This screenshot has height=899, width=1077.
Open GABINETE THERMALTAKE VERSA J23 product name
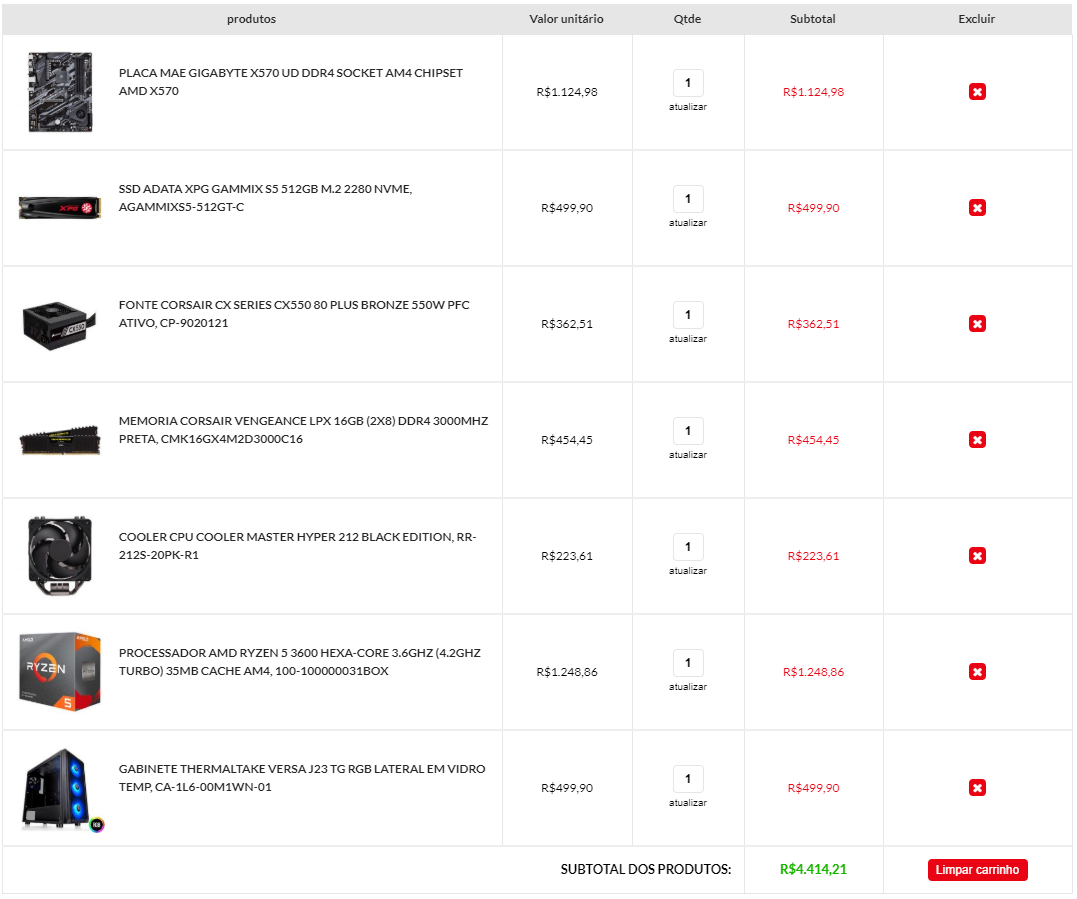pyautogui.click(x=302, y=779)
